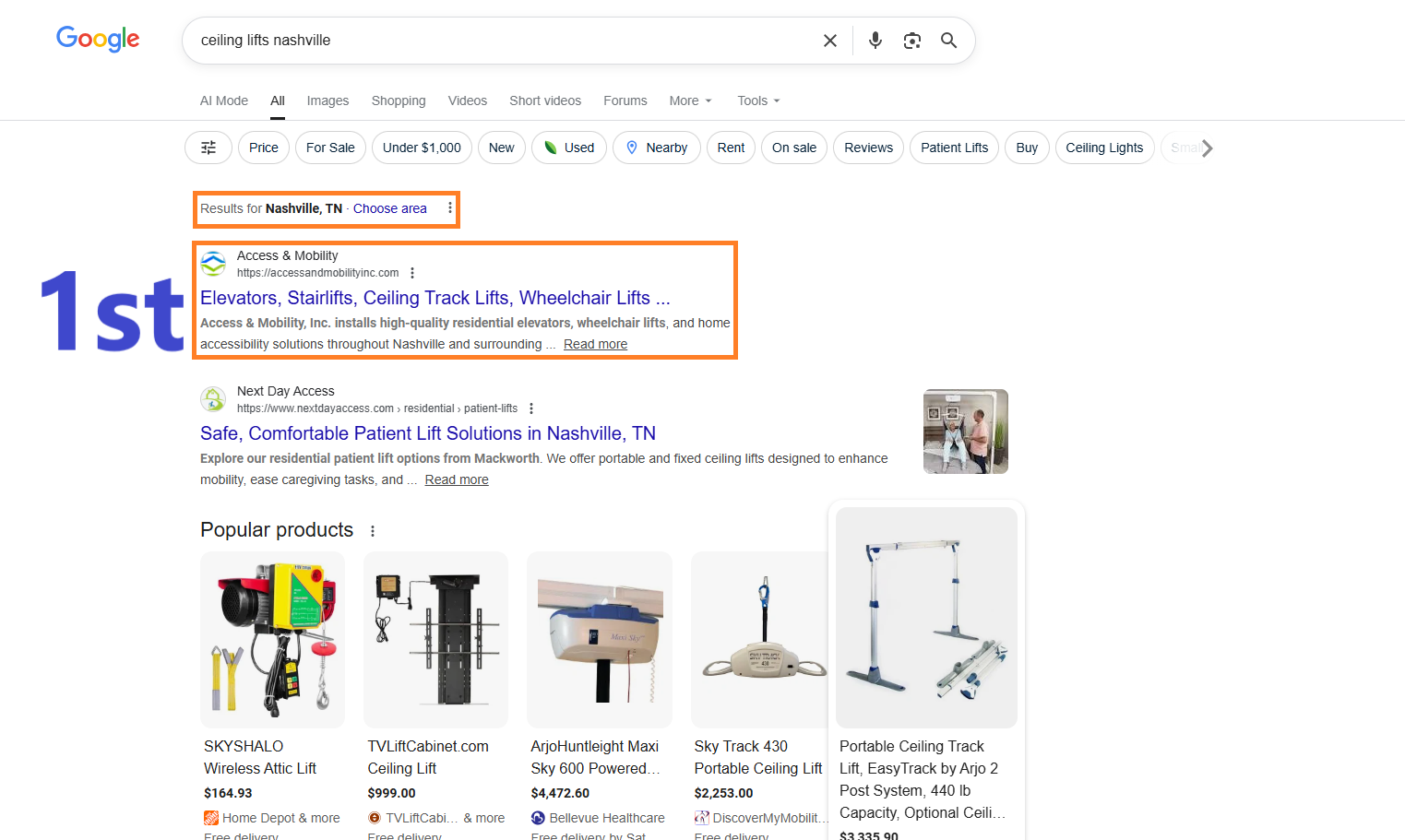Open the Forums tab

point(625,101)
